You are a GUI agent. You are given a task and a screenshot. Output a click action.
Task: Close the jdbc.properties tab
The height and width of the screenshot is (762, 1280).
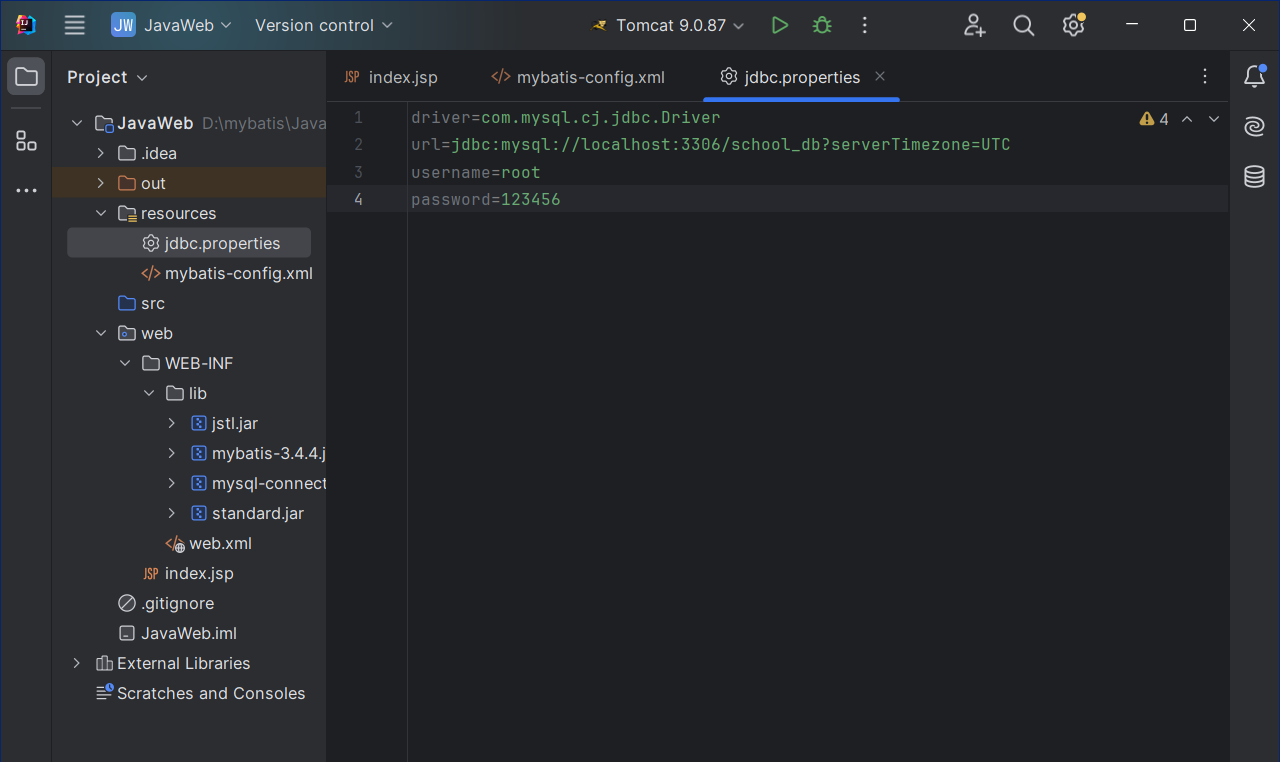click(x=880, y=76)
